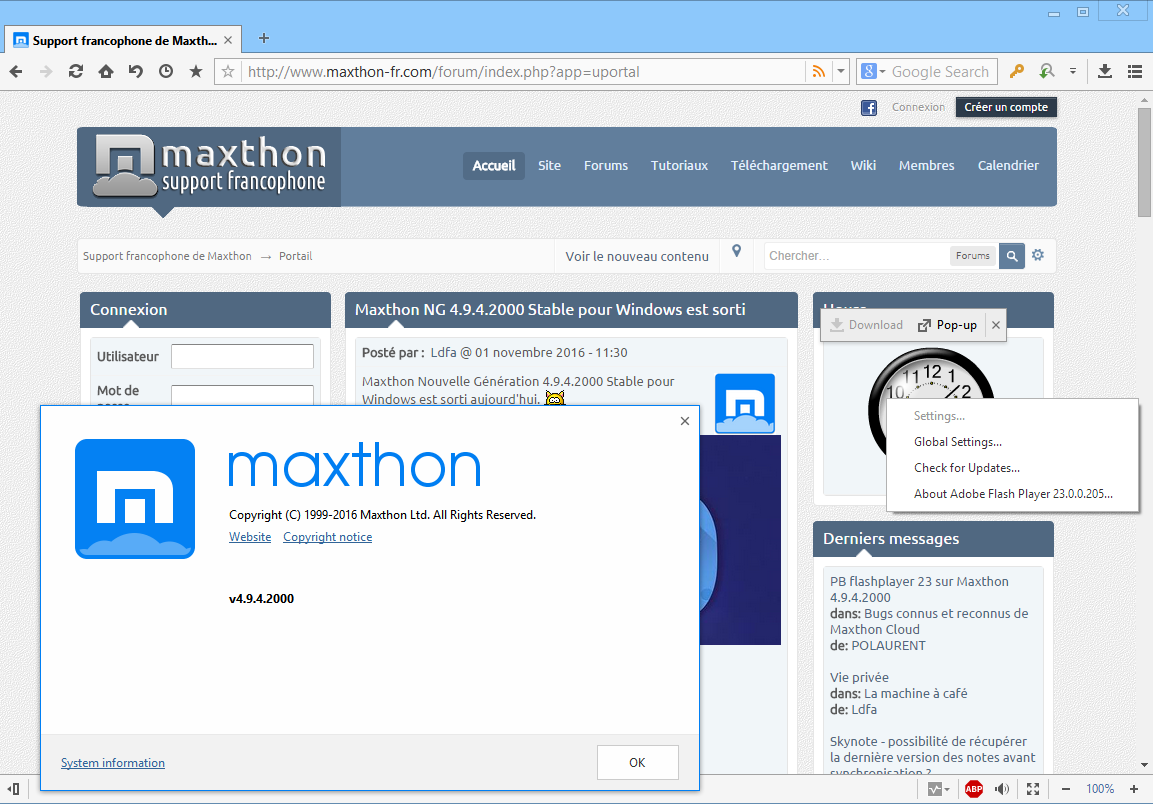Open the Wiki navigation item
Screen dimensions: 1153x804
coord(863,166)
